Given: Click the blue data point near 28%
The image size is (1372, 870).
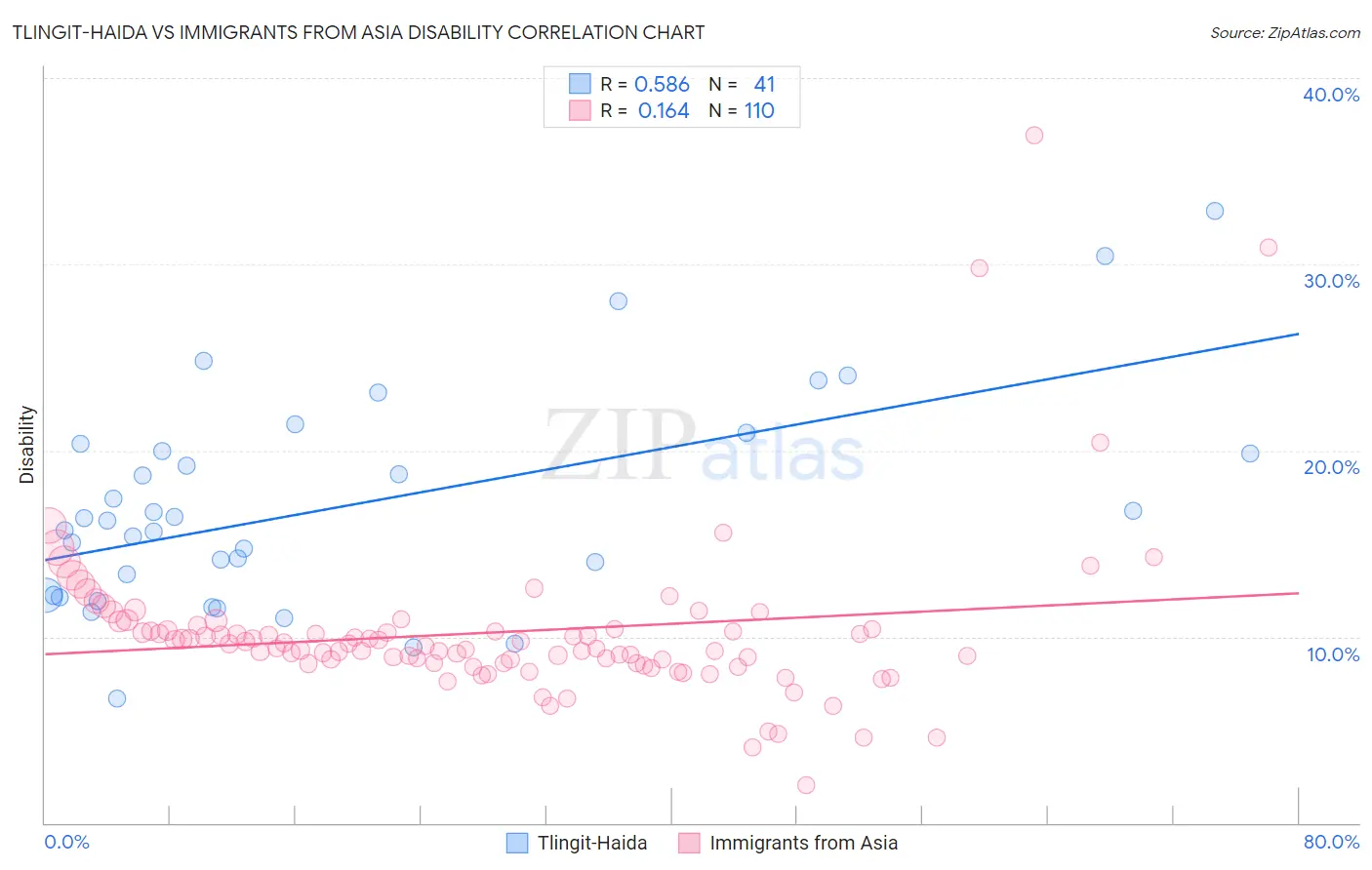Looking at the screenshot, I should point(619,301).
